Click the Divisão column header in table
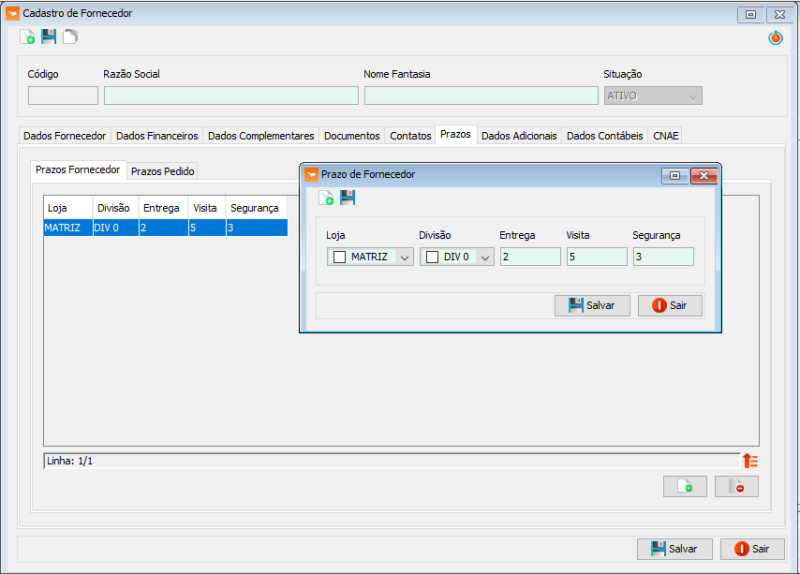The width and height of the screenshot is (800, 574). point(115,208)
